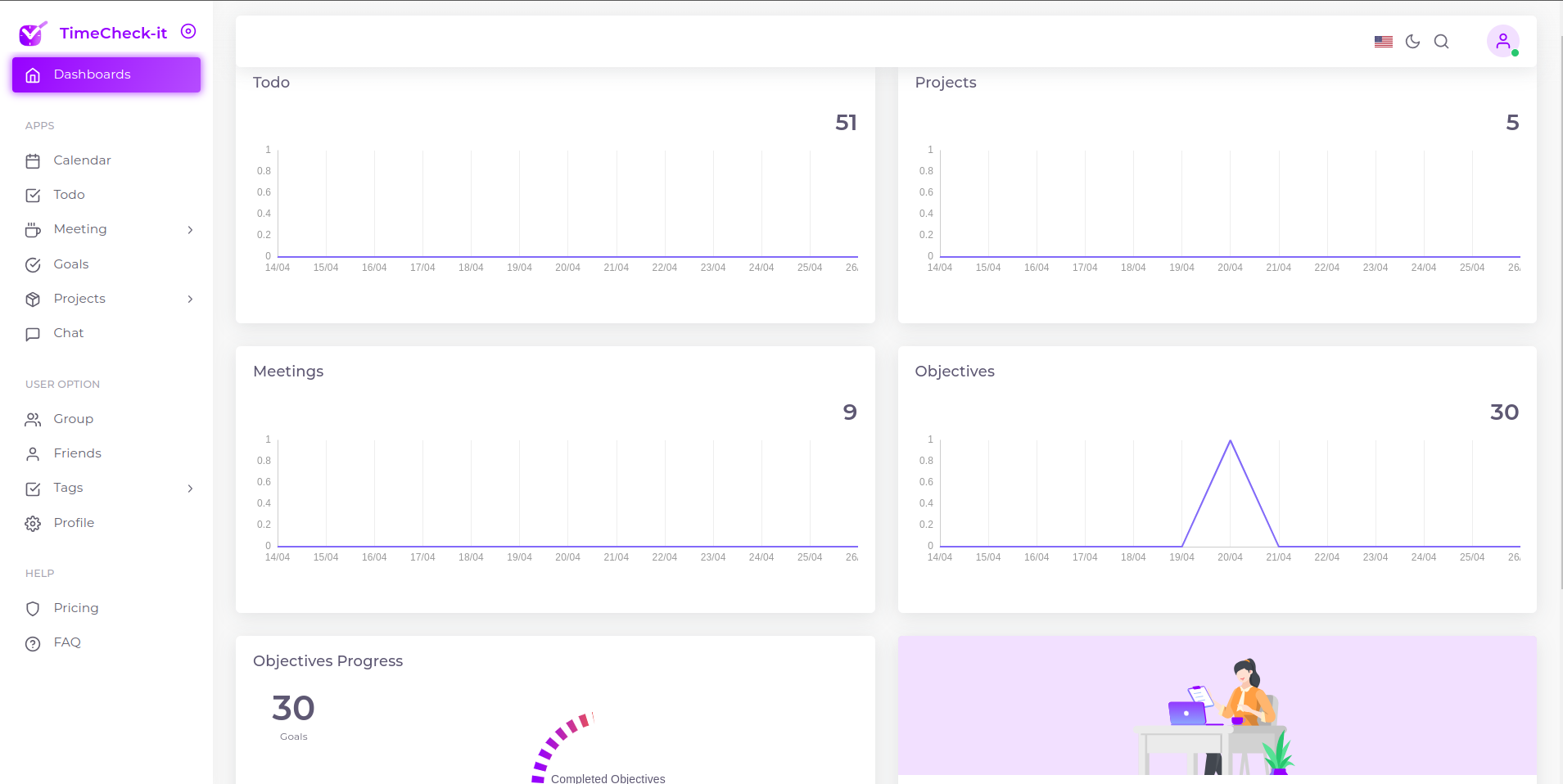The image size is (1563, 784).
Task: Select the Todo checkmark icon in sidebar
Action: 33,195
